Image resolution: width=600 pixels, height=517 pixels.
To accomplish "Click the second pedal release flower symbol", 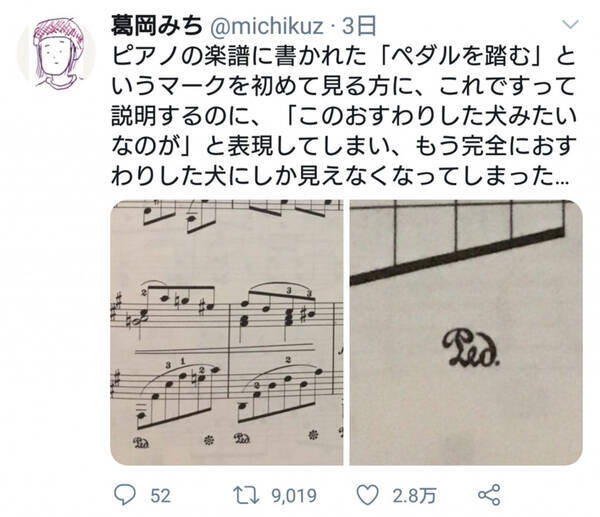I will click(314, 435).
